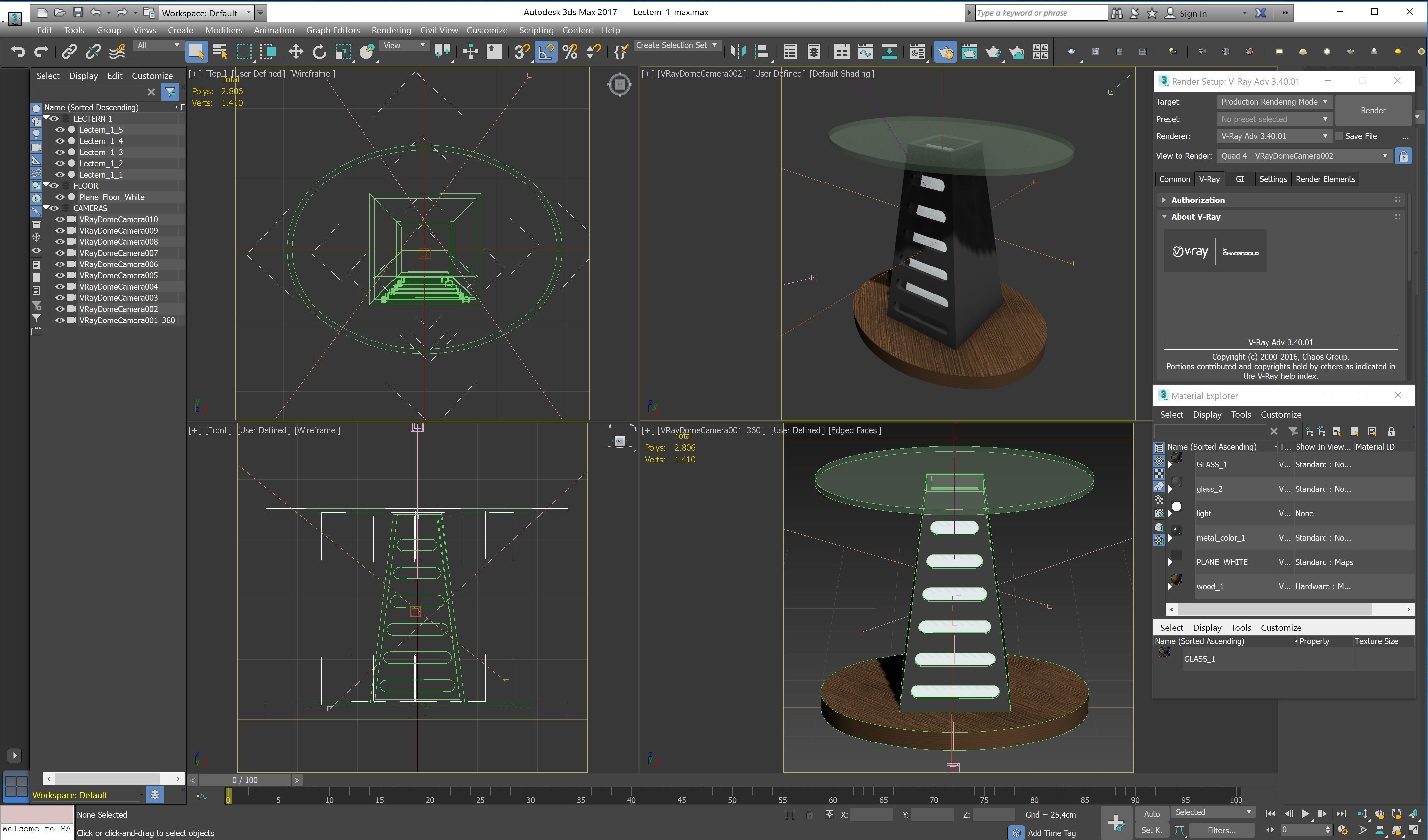Toggle Percent Snap
1428x840 pixels.
click(570, 52)
